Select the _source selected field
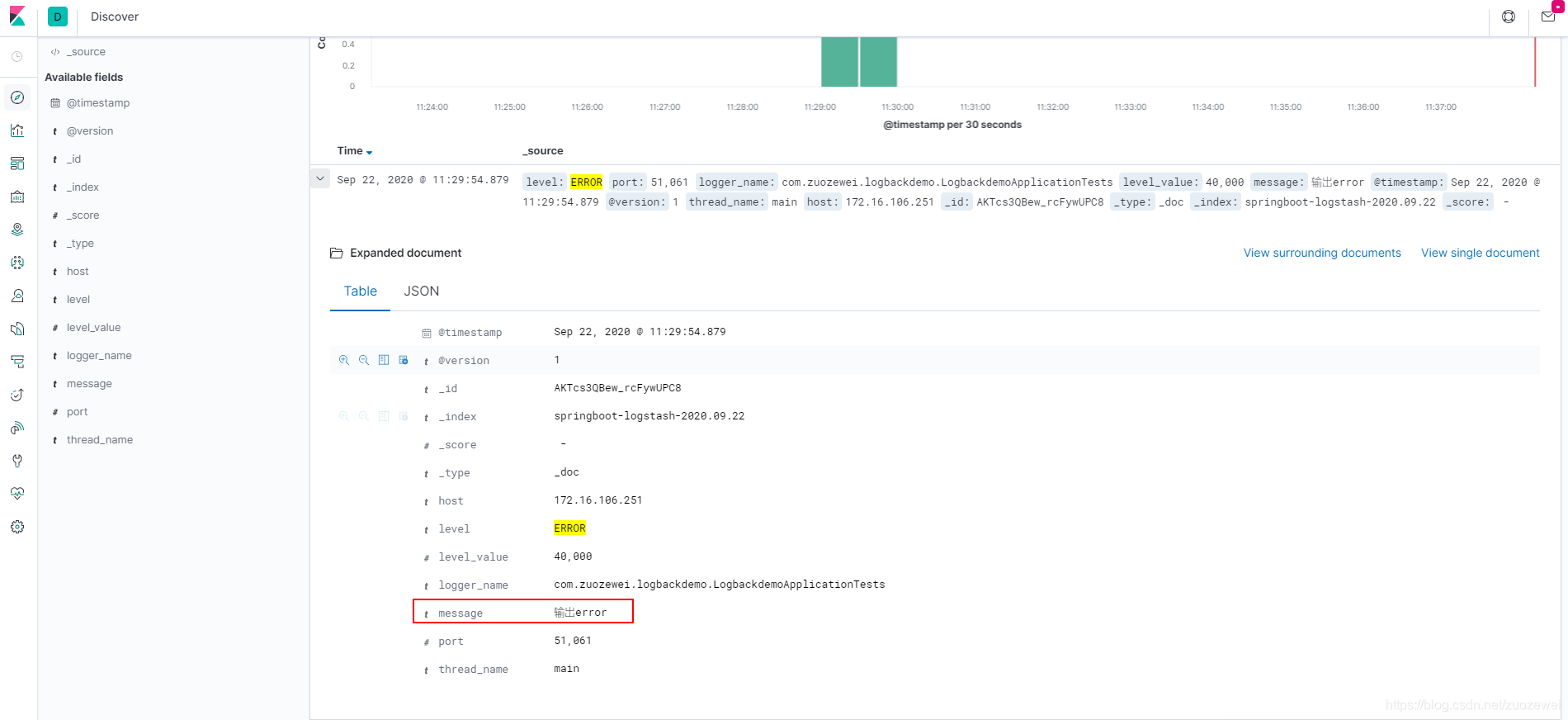This screenshot has width=1568, height=720. point(86,52)
